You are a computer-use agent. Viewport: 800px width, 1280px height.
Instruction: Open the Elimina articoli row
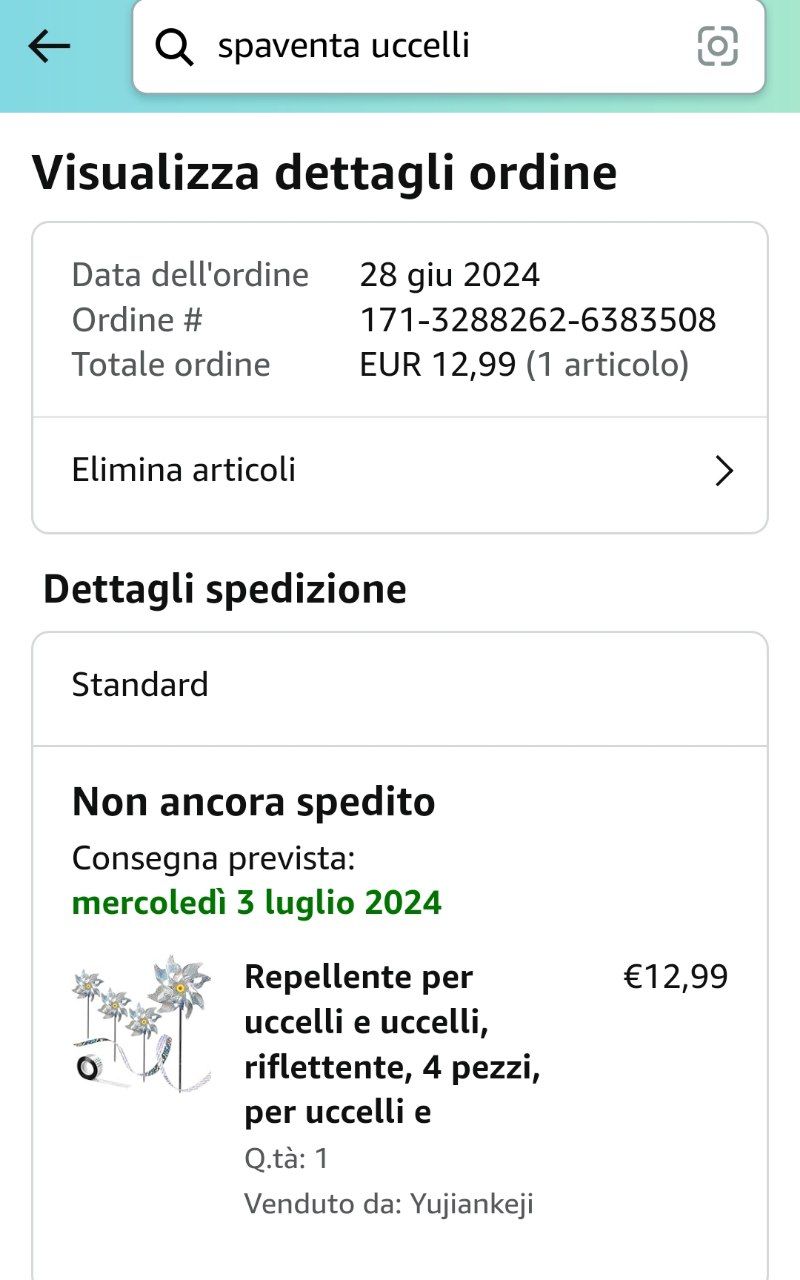click(400, 470)
